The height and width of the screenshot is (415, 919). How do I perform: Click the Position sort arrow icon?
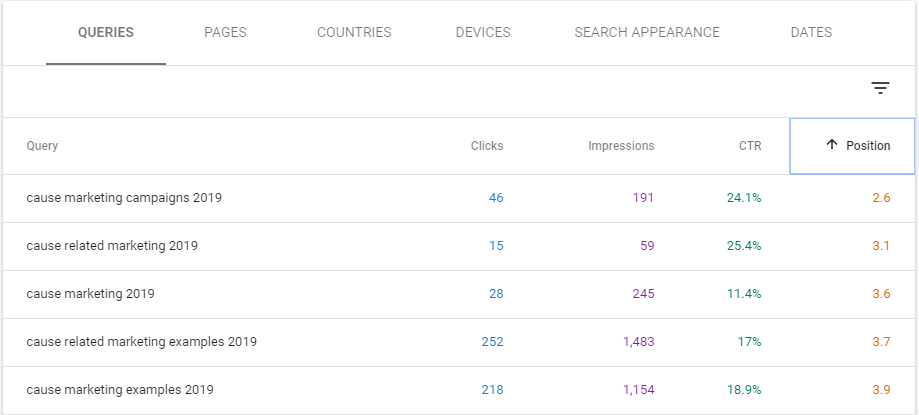tap(831, 145)
